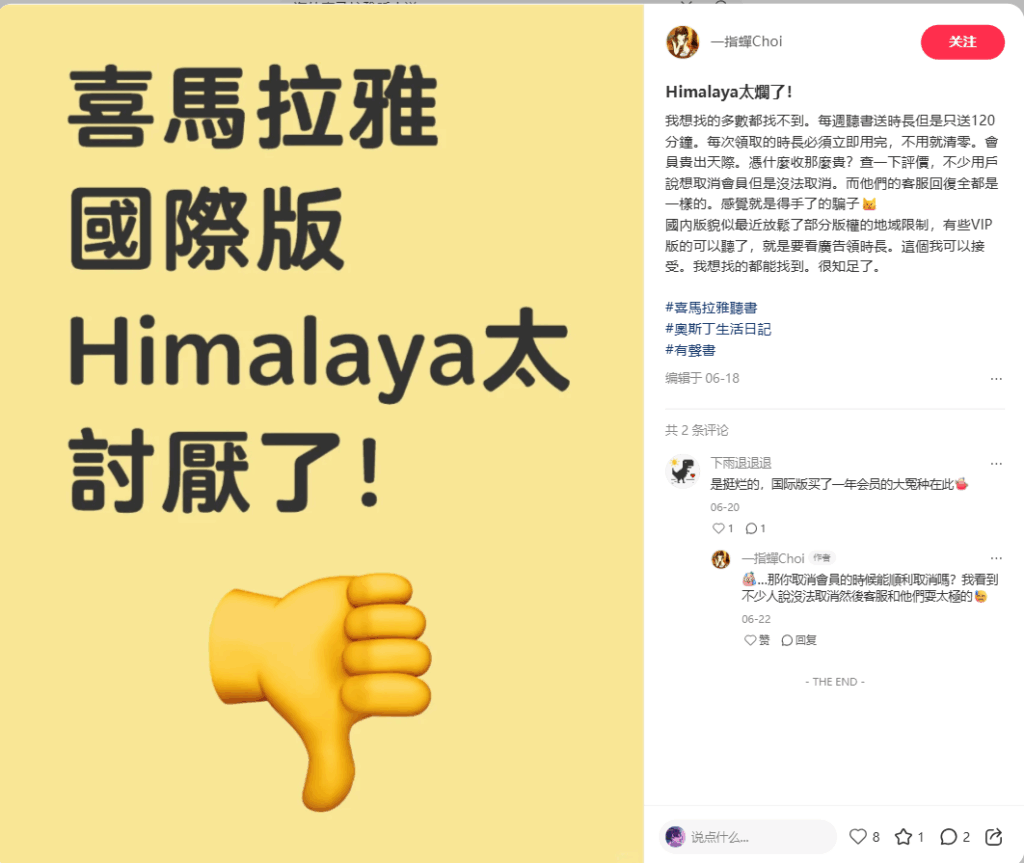Open comments via speech bubble icon at bottom
Viewport: 1024px width, 863px height.
948,836
